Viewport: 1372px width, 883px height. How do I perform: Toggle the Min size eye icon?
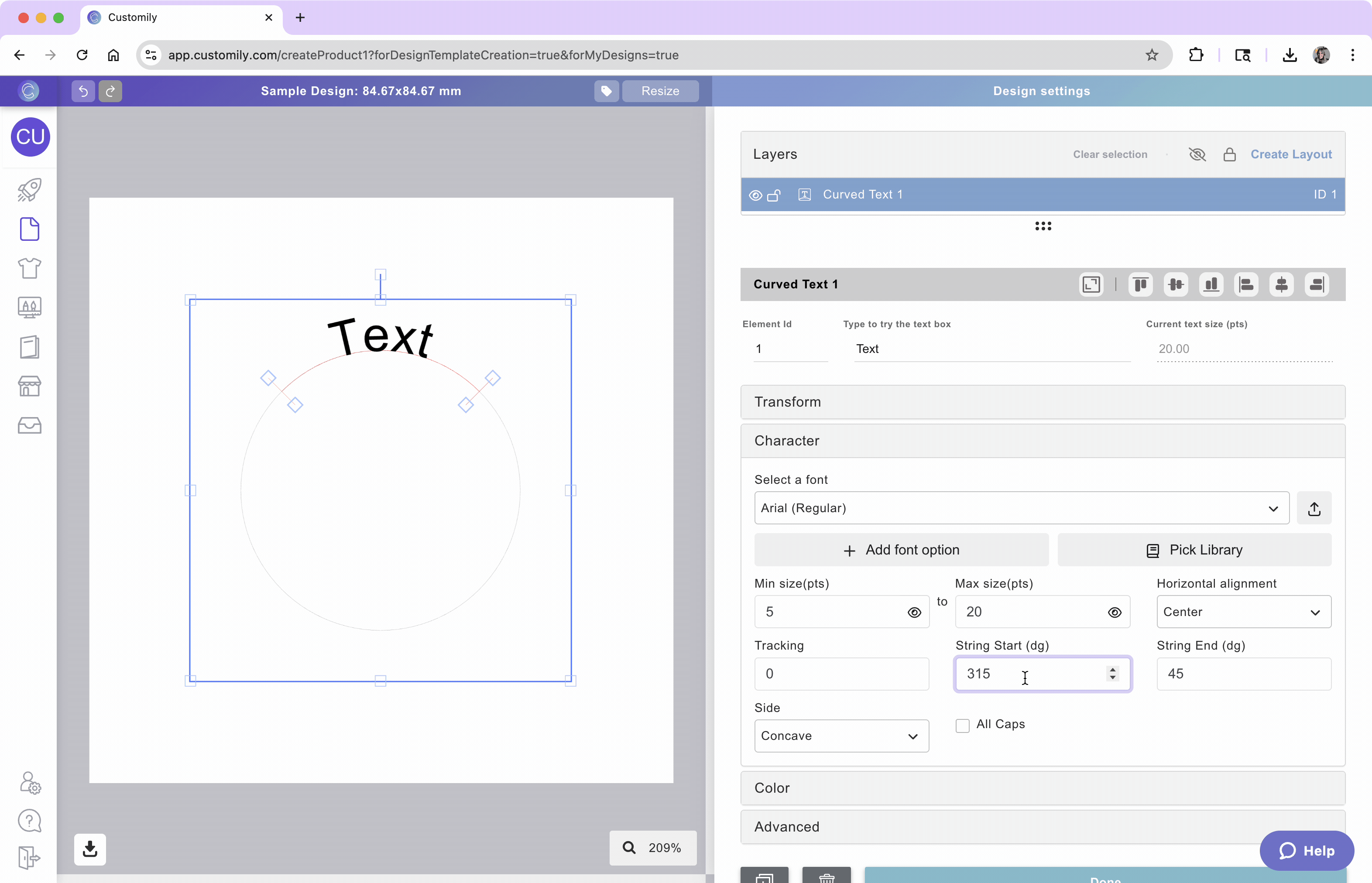pyautogui.click(x=914, y=613)
